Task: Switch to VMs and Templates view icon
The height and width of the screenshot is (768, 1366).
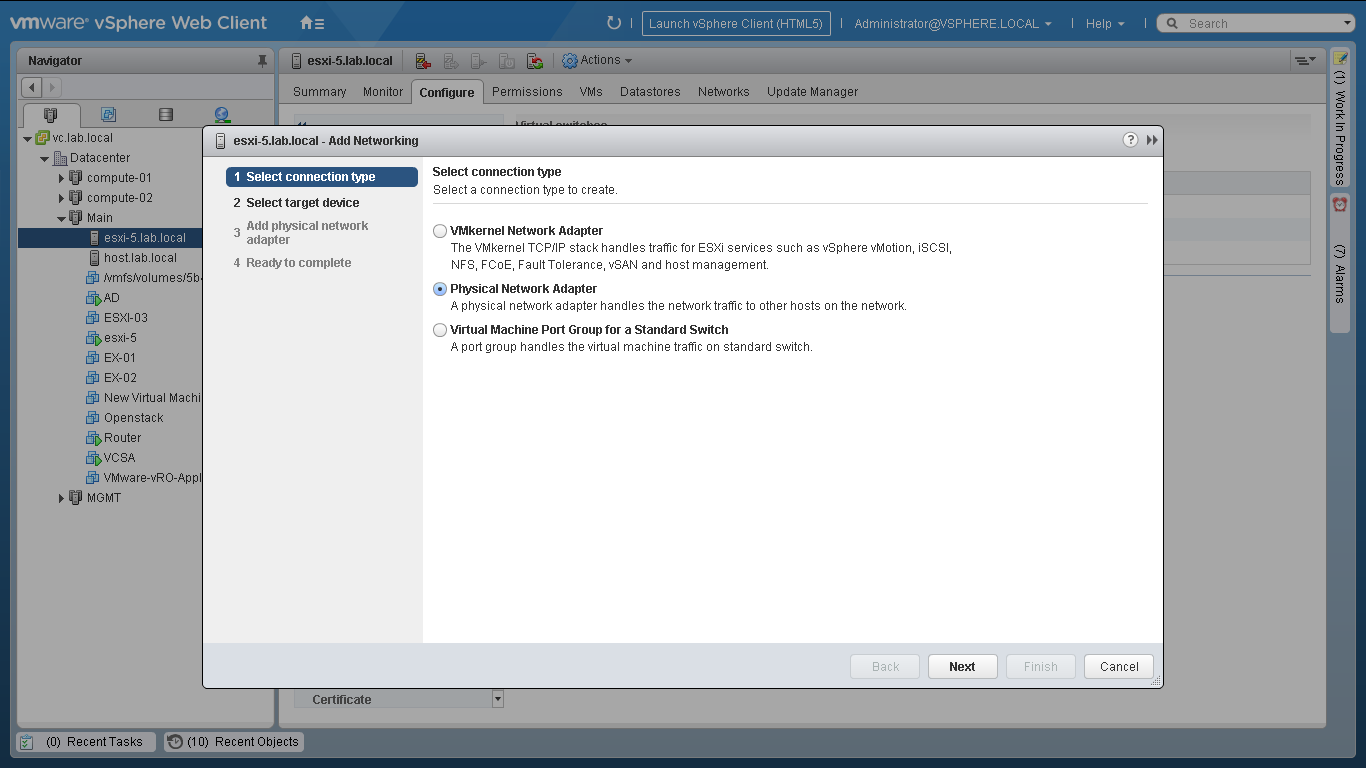Action: pyautogui.click(x=108, y=115)
